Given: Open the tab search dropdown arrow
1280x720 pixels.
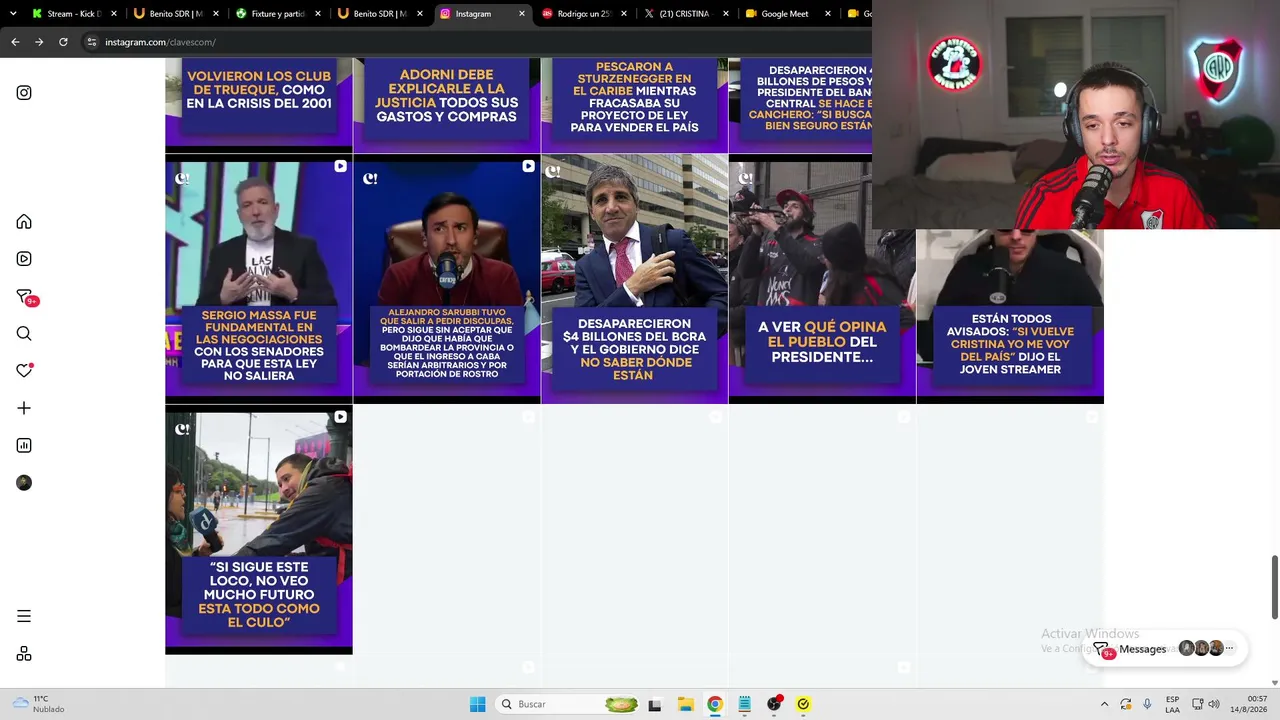Looking at the screenshot, I should click(x=13, y=14).
